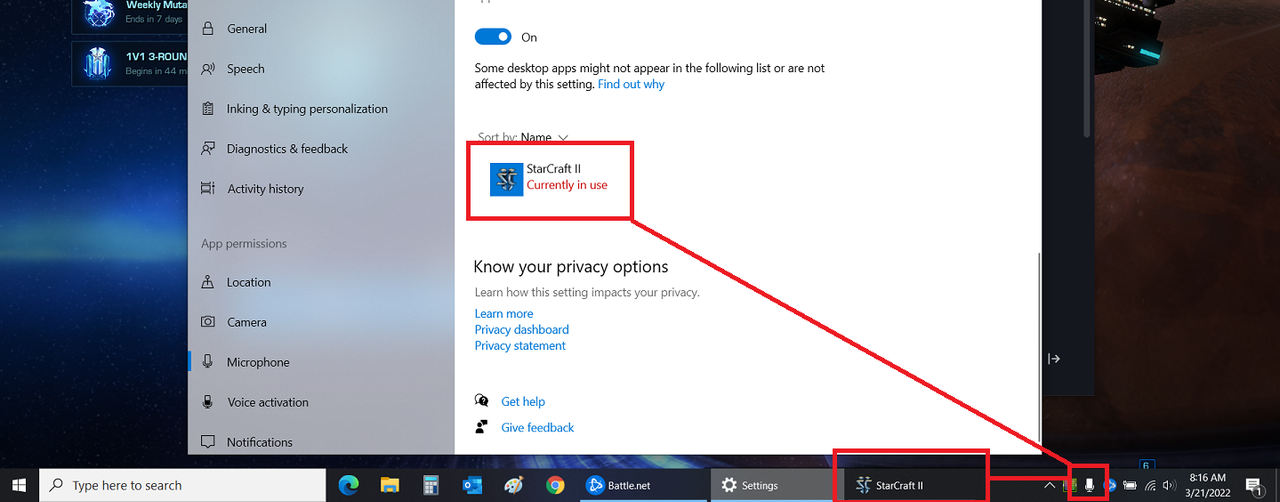Click the Speech sidebar icon
1280x502 pixels.
coord(207,69)
